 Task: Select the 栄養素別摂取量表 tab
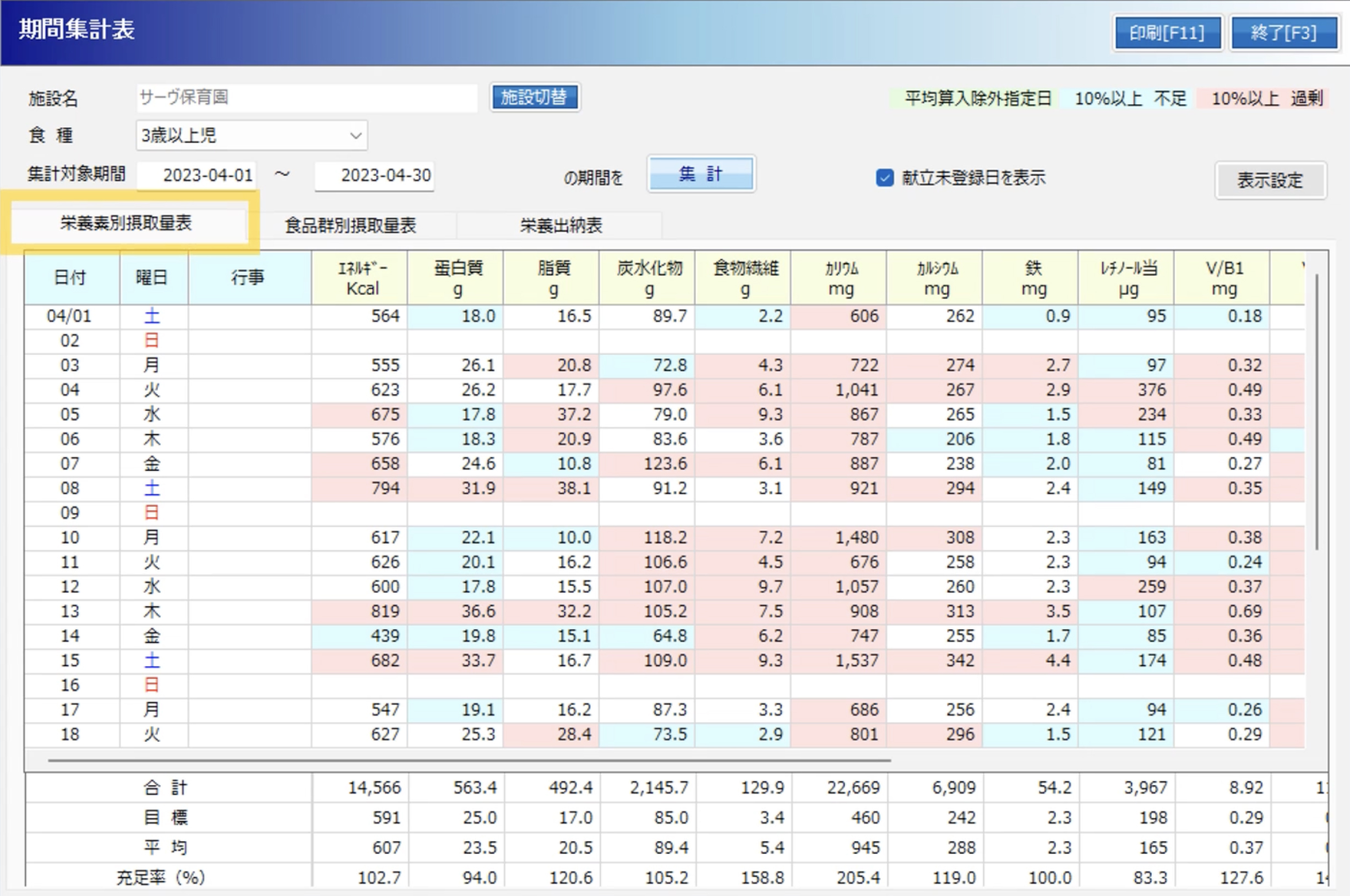(126, 223)
